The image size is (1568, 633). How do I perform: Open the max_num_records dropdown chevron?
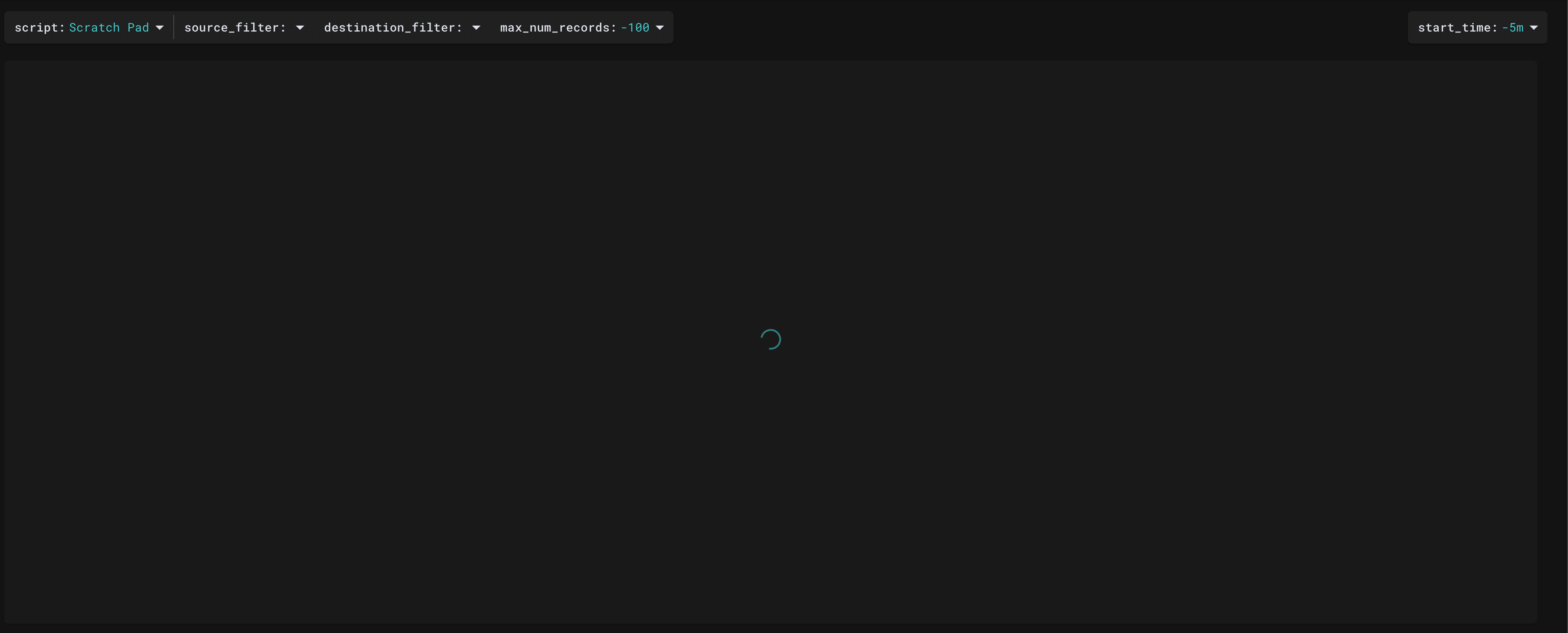coord(660,27)
